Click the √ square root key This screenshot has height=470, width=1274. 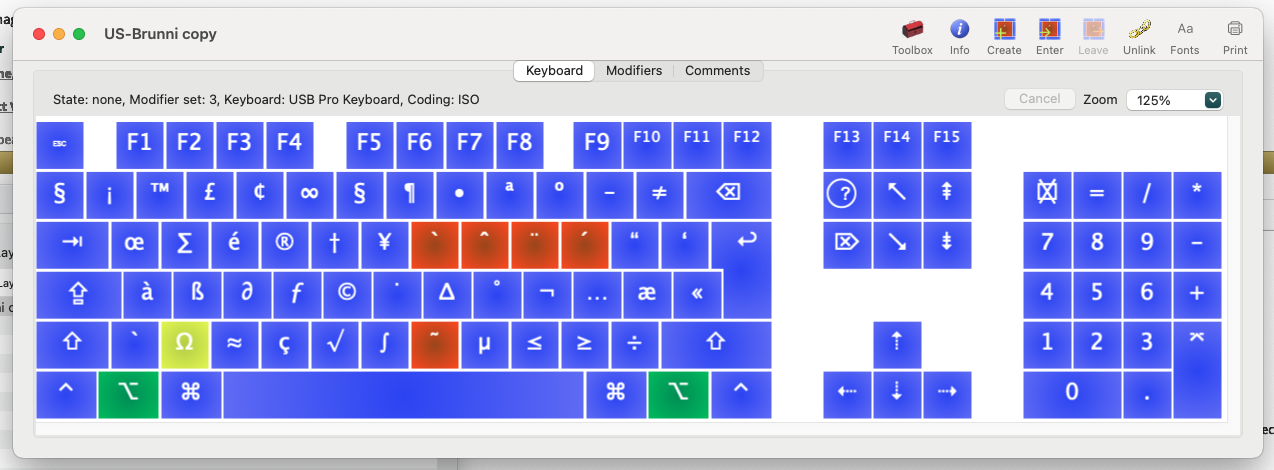[x=335, y=345]
